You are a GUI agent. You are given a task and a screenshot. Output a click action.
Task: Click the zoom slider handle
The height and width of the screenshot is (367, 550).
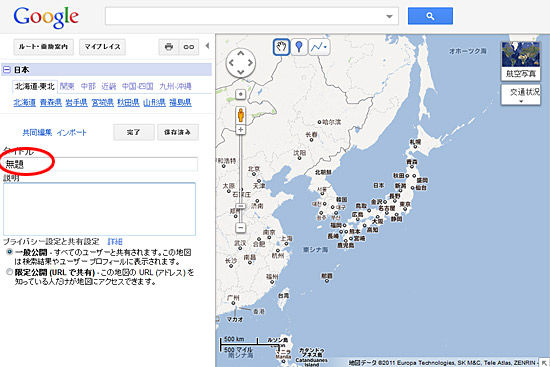[x=241, y=206]
